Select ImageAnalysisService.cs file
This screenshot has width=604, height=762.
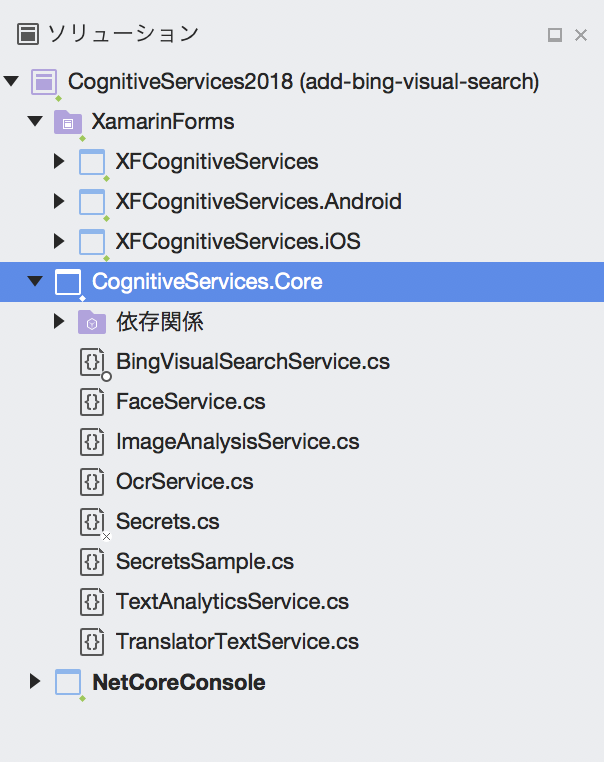pos(238,442)
